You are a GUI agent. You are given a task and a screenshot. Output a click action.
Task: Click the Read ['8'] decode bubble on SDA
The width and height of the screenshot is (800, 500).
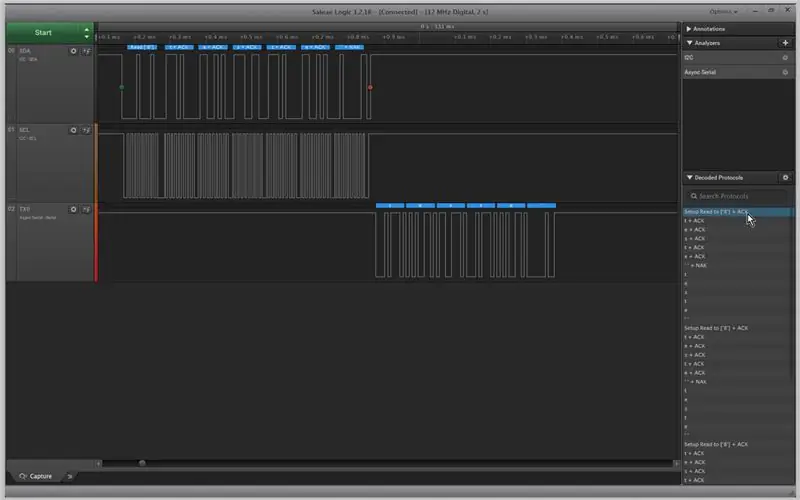pos(142,47)
